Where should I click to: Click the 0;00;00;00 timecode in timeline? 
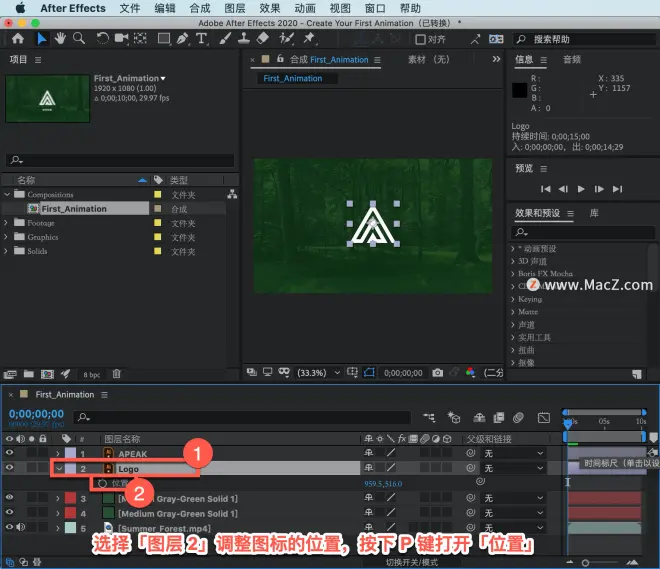pos(37,414)
